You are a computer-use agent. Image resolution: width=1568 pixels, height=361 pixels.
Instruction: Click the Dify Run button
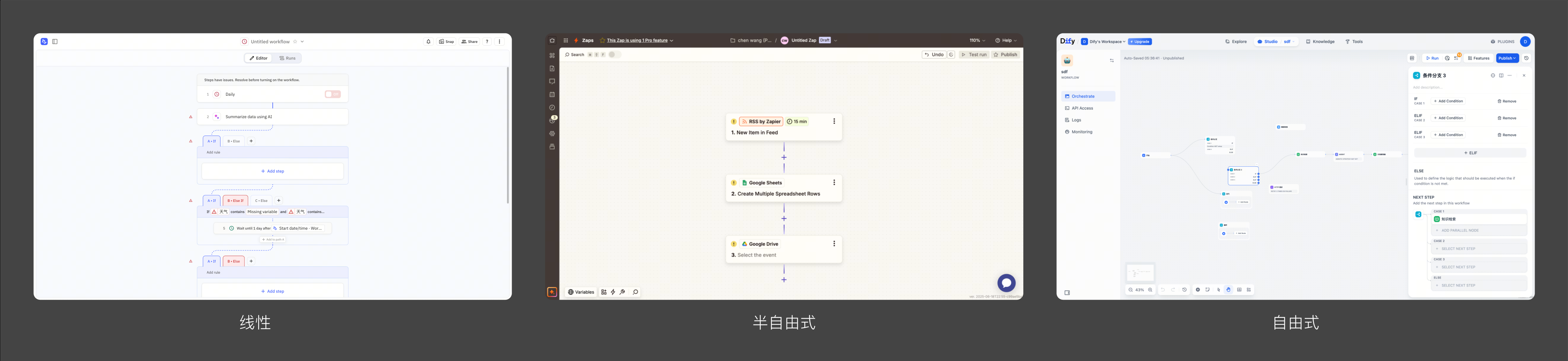(1432, 58)
